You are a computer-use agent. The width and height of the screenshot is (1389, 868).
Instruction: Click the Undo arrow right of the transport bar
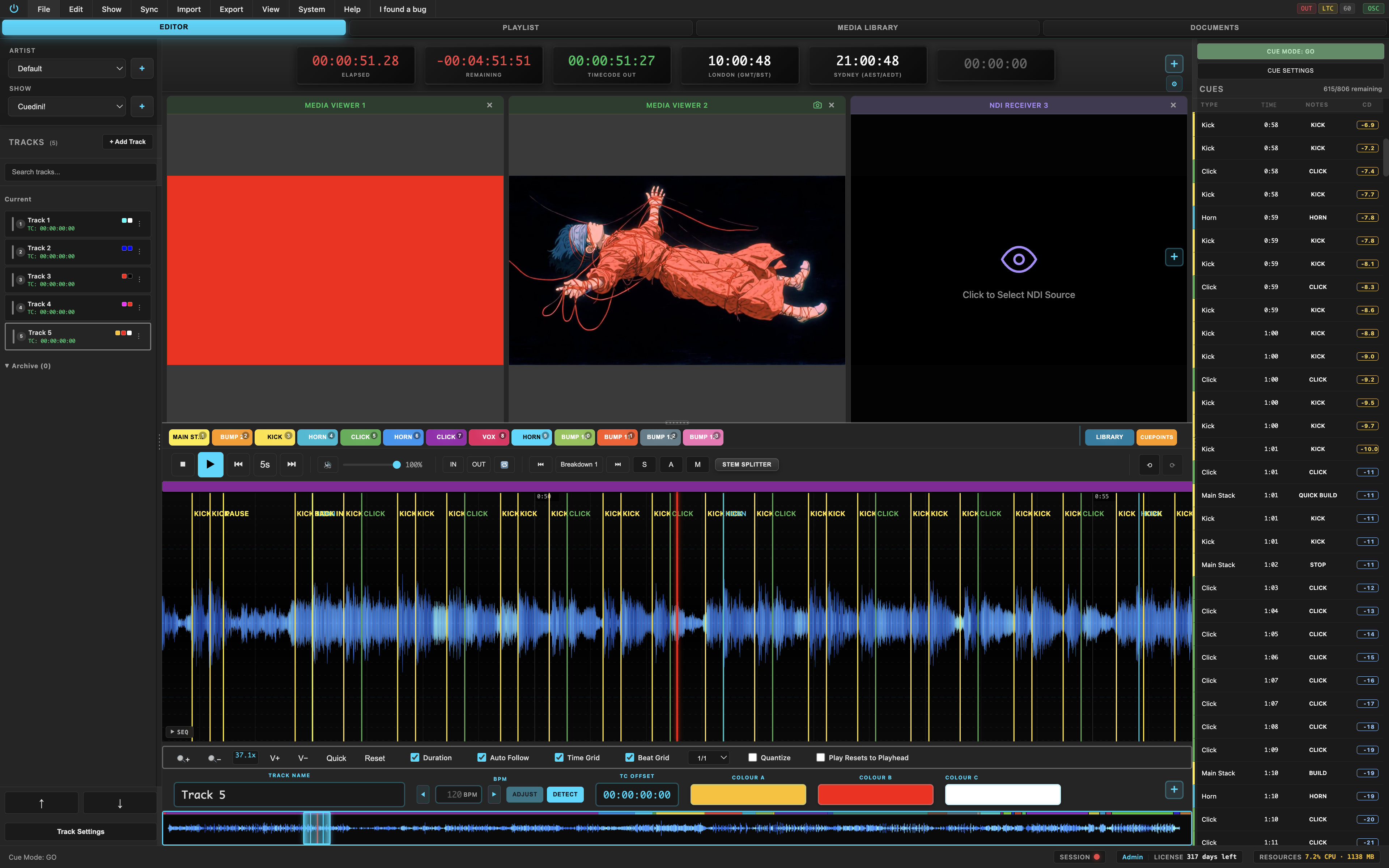click(x=1150, y=464)
